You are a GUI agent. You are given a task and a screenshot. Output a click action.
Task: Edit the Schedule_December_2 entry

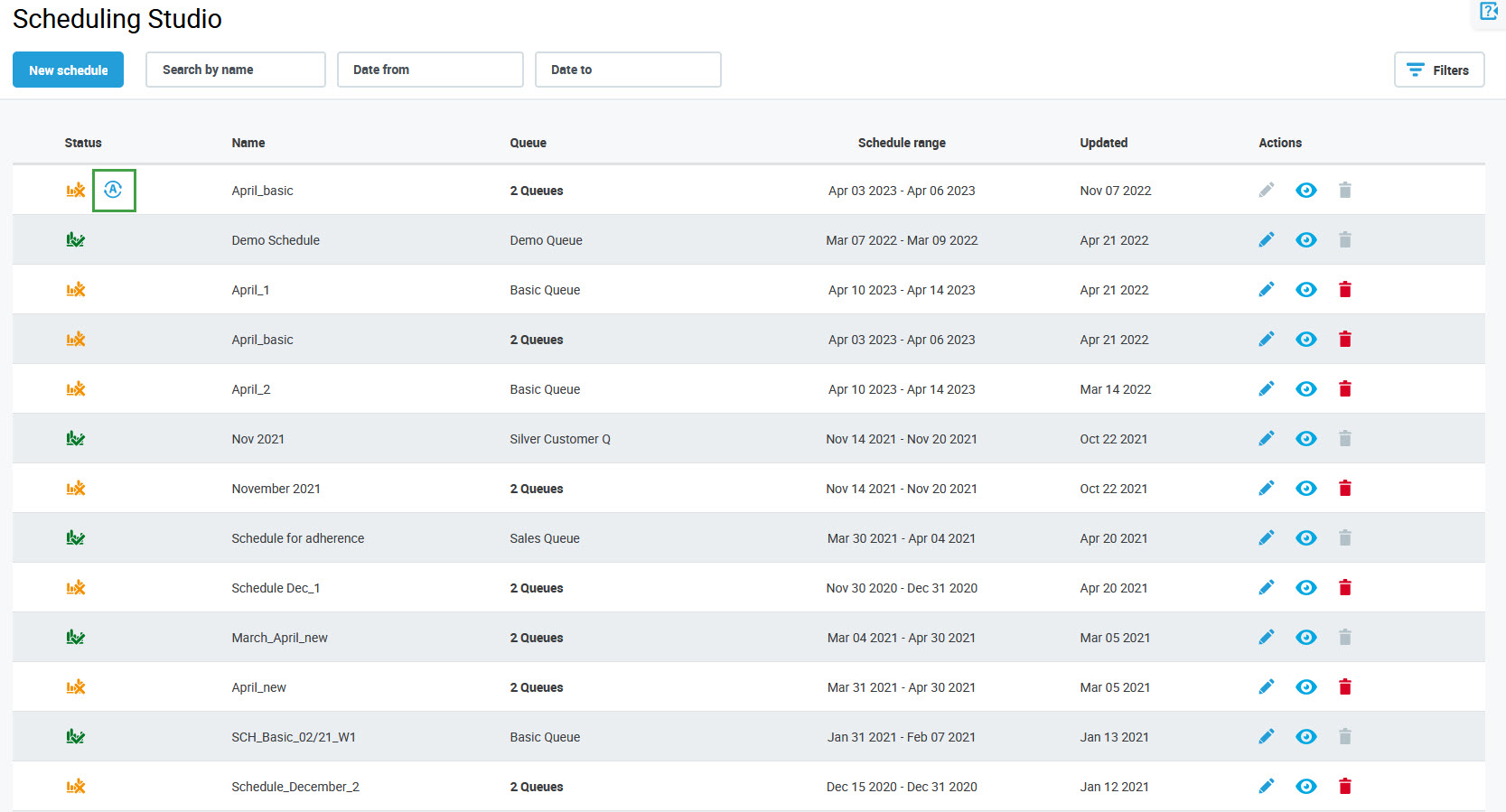1267,787
